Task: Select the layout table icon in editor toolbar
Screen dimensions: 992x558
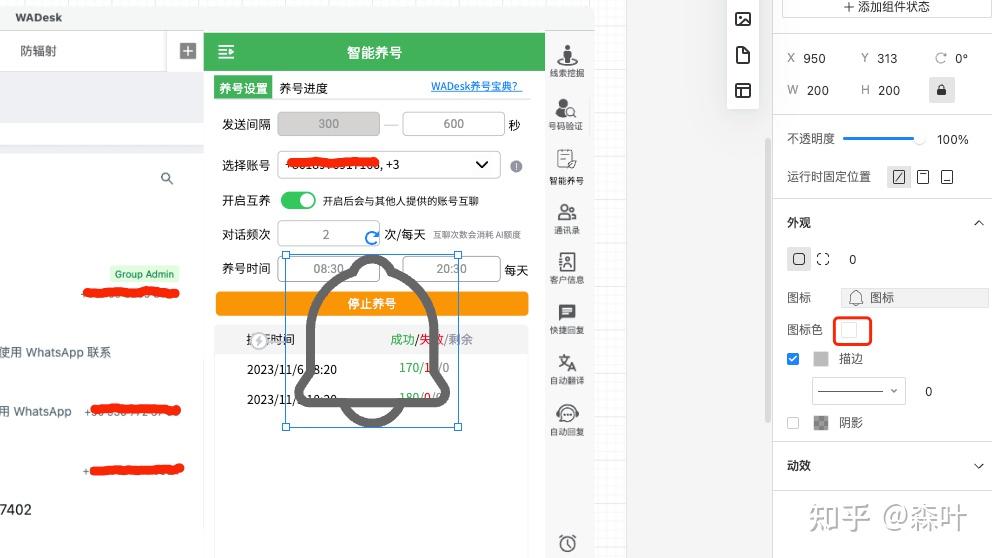Action: [x=743, y=90]
